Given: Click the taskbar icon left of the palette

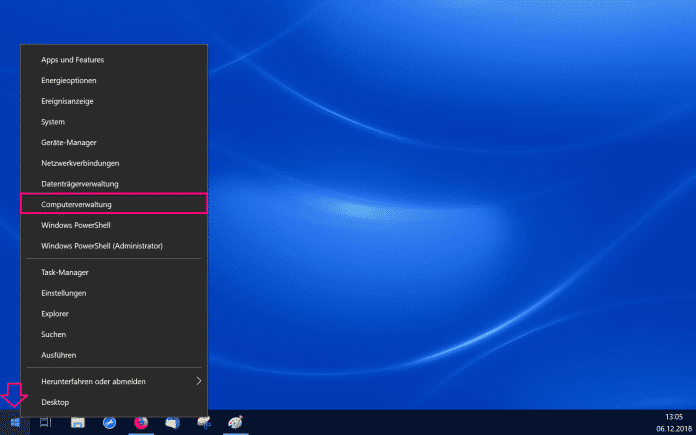Looking at the screenshot, I should pos(203,423).
